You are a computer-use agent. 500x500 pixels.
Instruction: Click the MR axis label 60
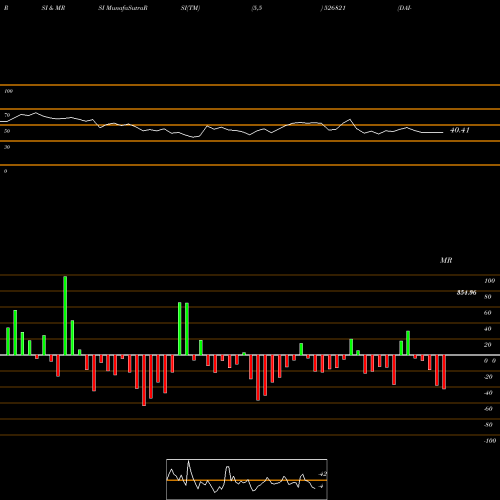pos(488,313)
